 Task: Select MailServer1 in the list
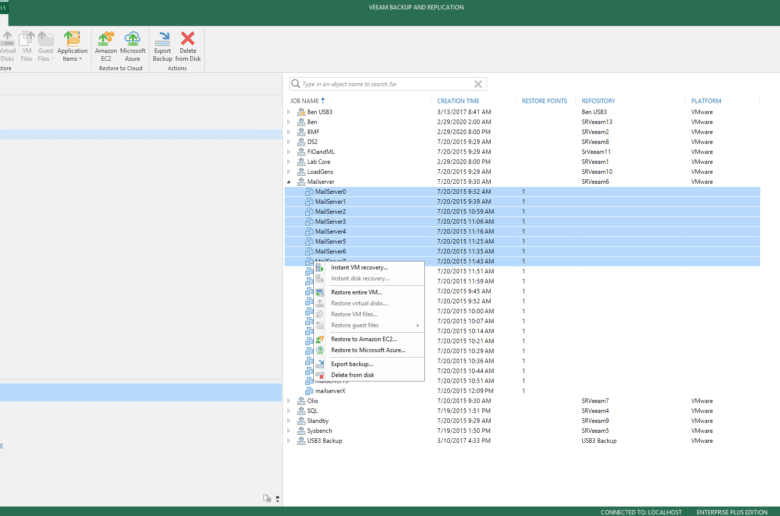pyautogui.click(x=522, y=202)
